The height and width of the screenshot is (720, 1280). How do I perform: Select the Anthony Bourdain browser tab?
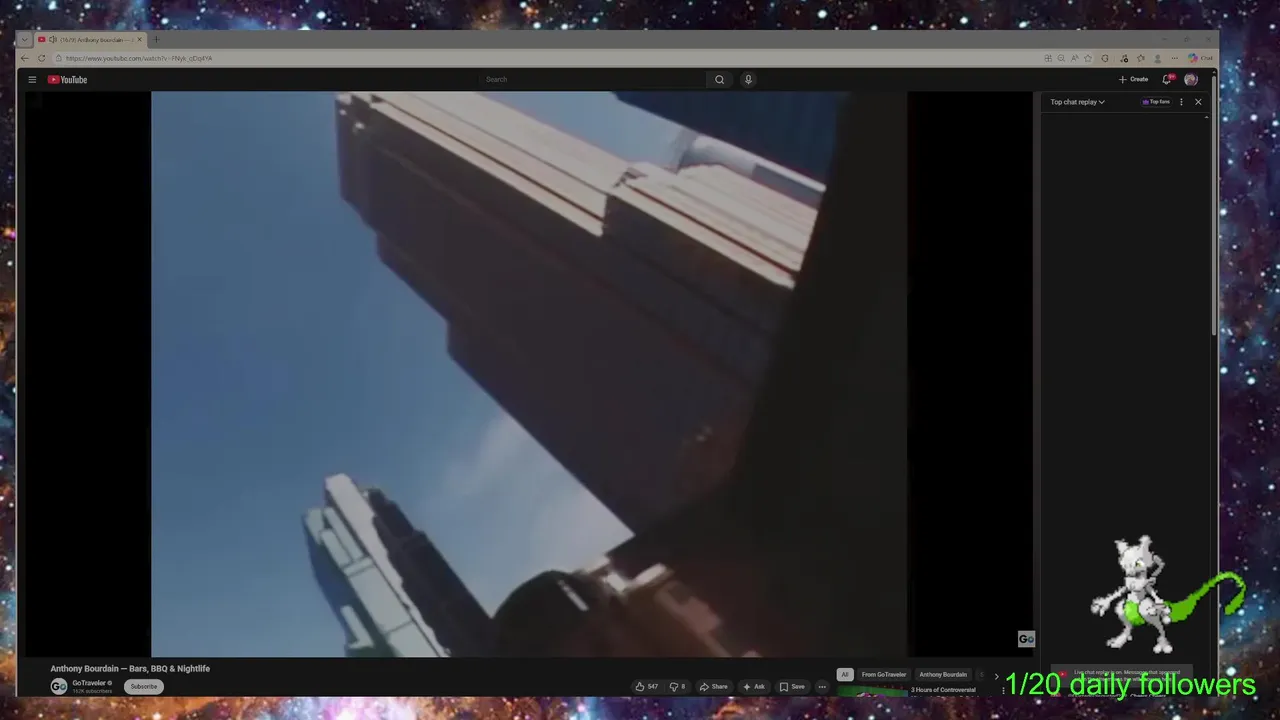point(90,40)
